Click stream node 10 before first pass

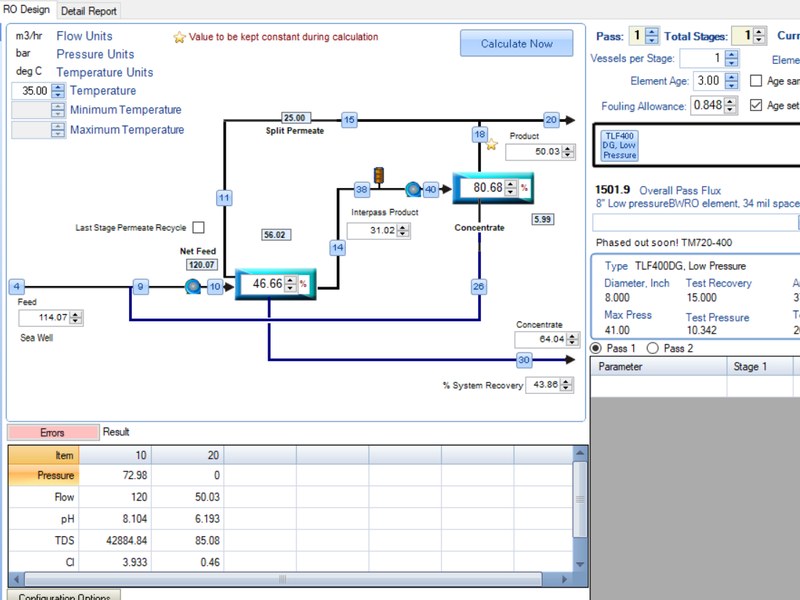(x=215, y=287)
